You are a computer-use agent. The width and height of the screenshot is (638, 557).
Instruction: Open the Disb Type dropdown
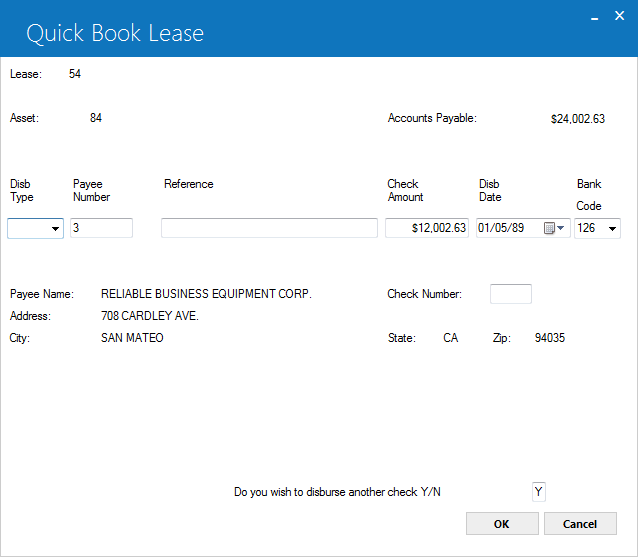click(x=35, y=228)
